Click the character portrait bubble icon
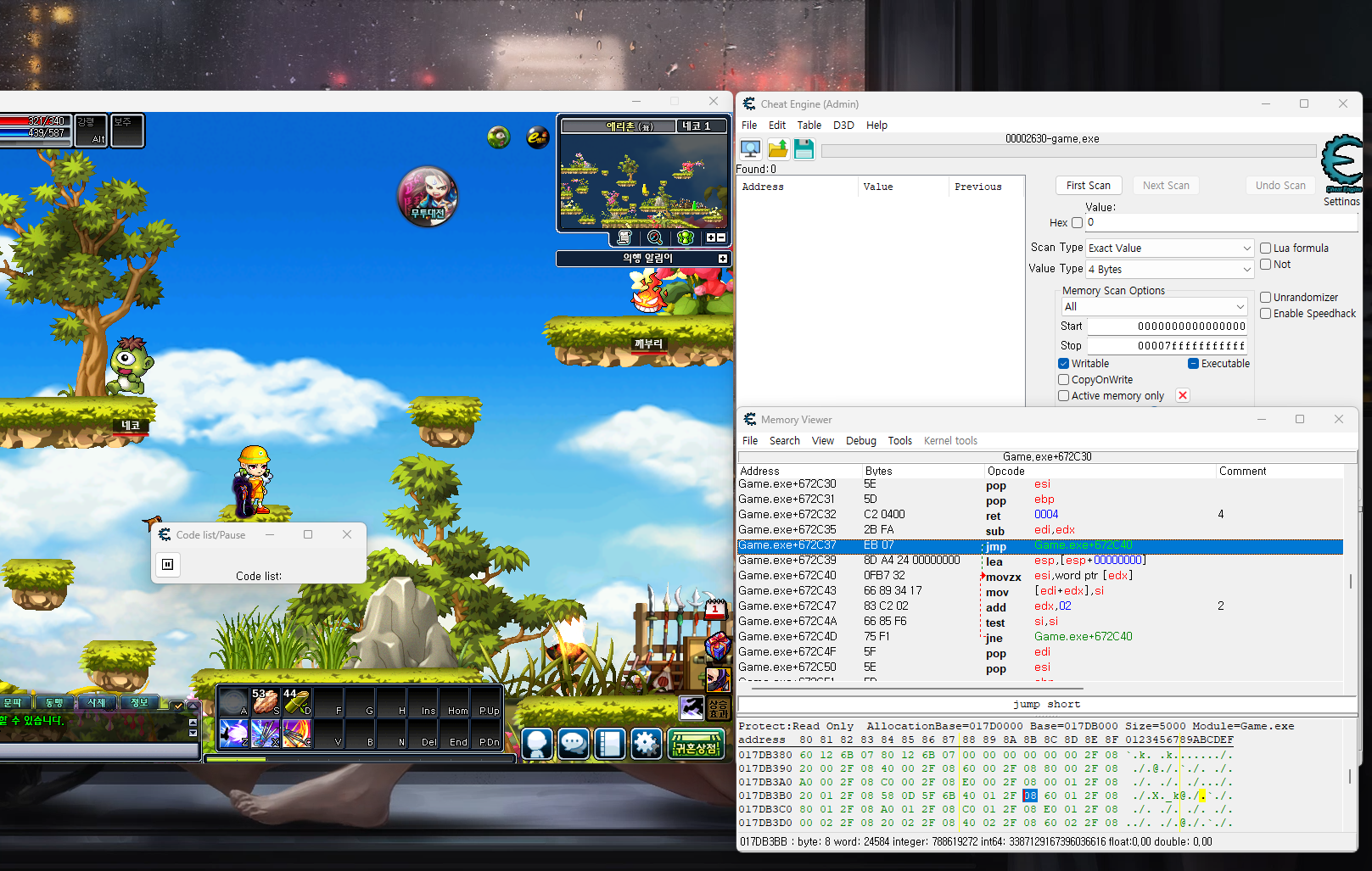1372x871 pixels. pyautogui.click(x=428, y=197)
